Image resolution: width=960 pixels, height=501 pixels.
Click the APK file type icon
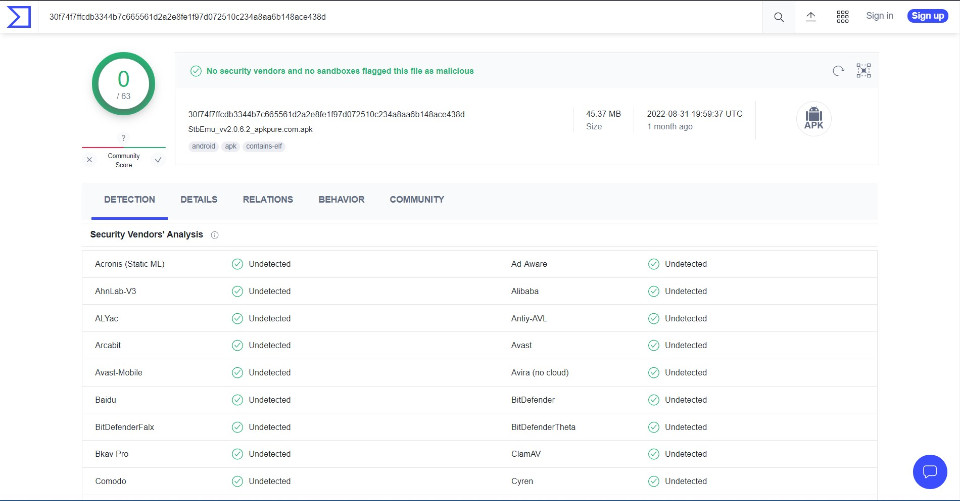coord(814,118)
